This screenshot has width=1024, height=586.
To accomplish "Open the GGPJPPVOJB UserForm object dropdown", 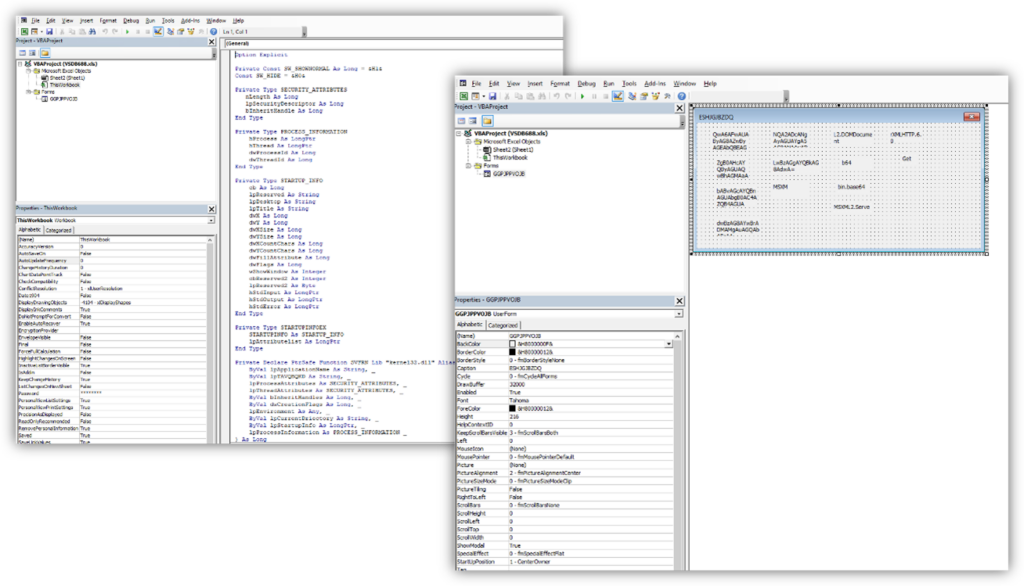I will pos(677,314).
